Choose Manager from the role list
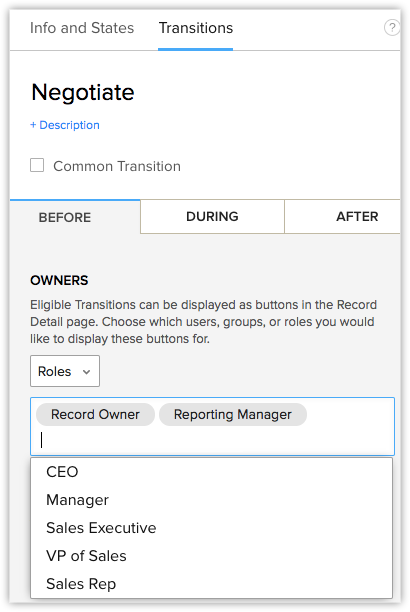This screenshot has width=410, height=612. pos(211,500)
